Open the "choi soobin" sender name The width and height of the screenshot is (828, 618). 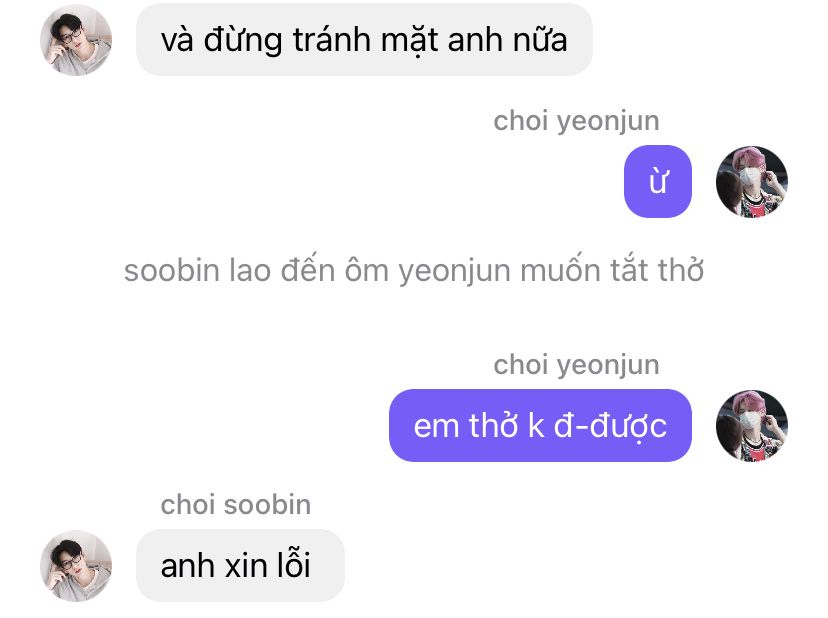(236, 505)
